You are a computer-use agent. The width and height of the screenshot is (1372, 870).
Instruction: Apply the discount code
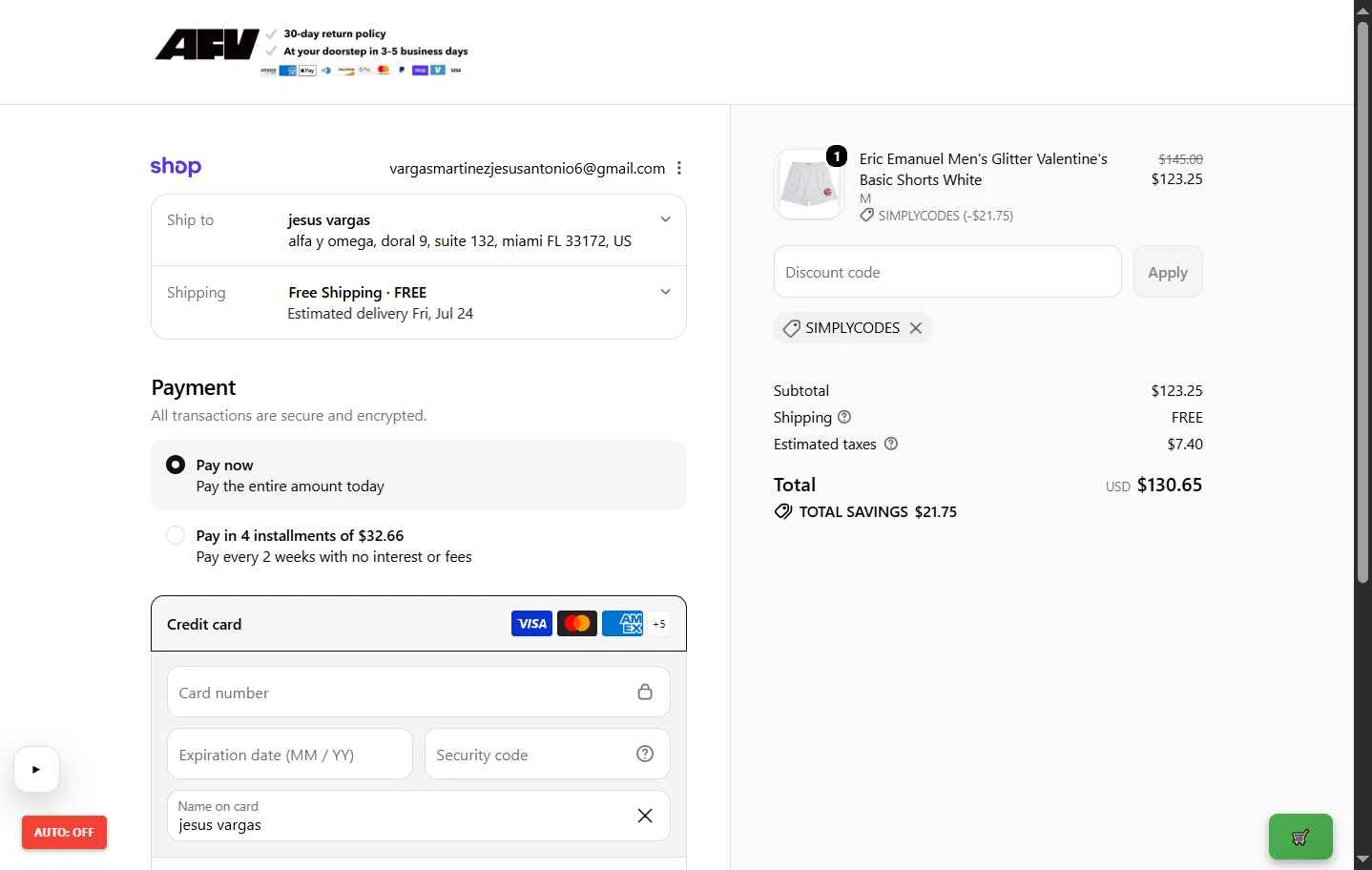(x=1168, y=272)
